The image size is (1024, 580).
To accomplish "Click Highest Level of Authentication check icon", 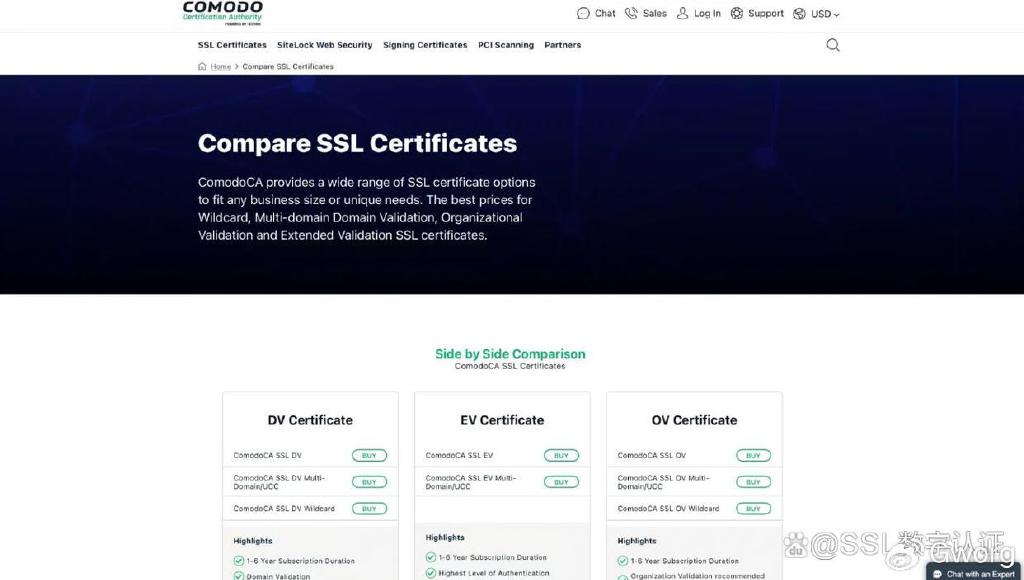I will coord(430,573).
